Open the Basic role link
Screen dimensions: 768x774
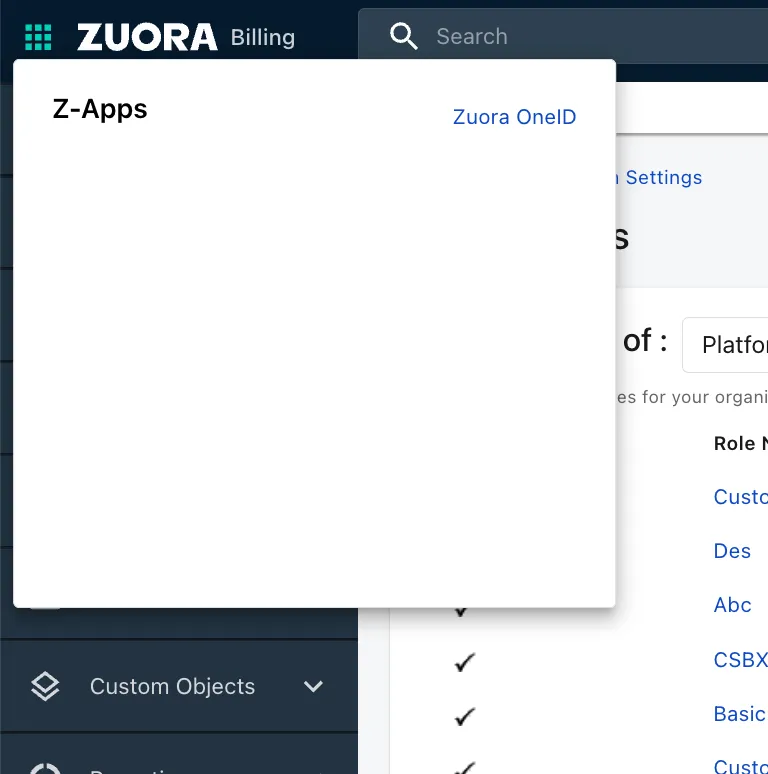pyautogui.click(x=740, y=714)
